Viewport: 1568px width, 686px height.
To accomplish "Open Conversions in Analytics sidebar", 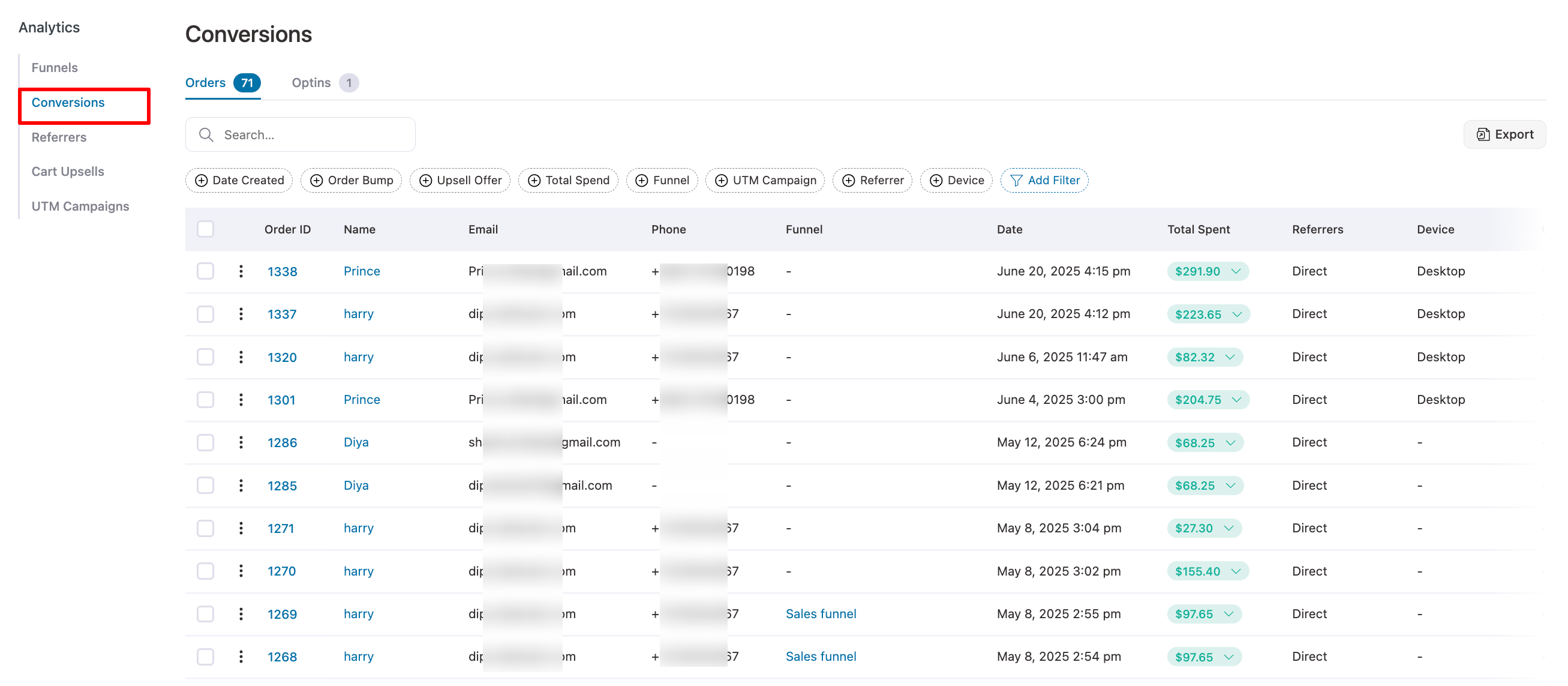I will pyautogui.click(x=68, y=103).
